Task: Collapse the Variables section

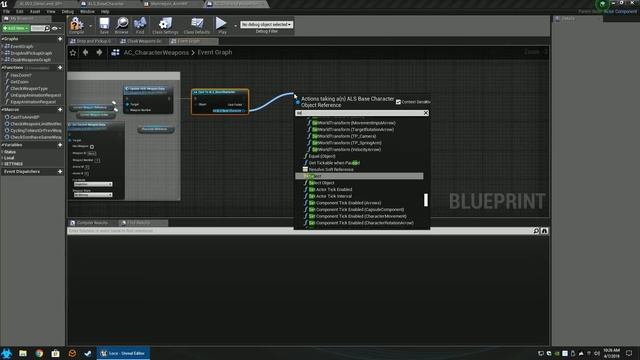Action: coord(2,145)
